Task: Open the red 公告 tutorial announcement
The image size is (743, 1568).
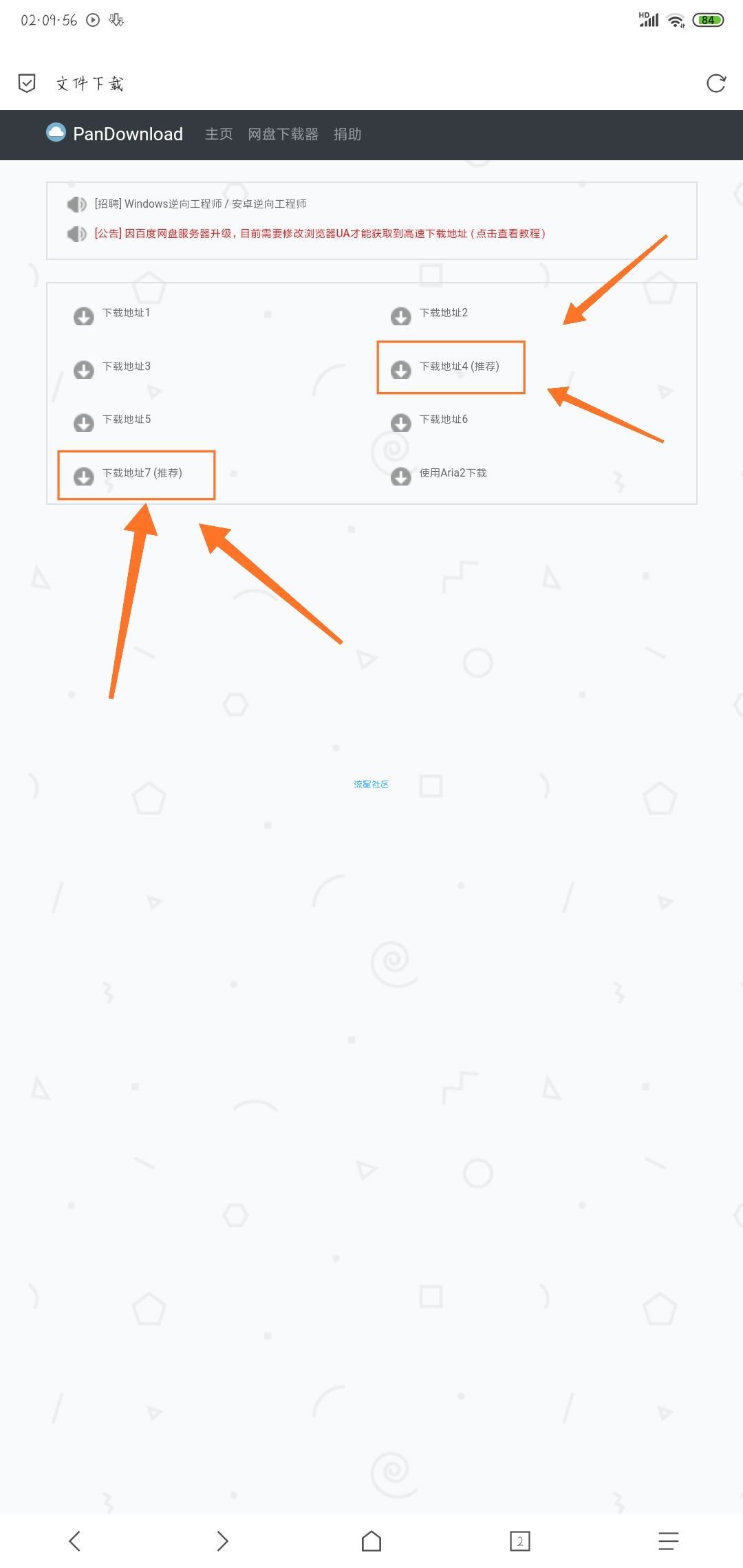Action: pos(320,234)
